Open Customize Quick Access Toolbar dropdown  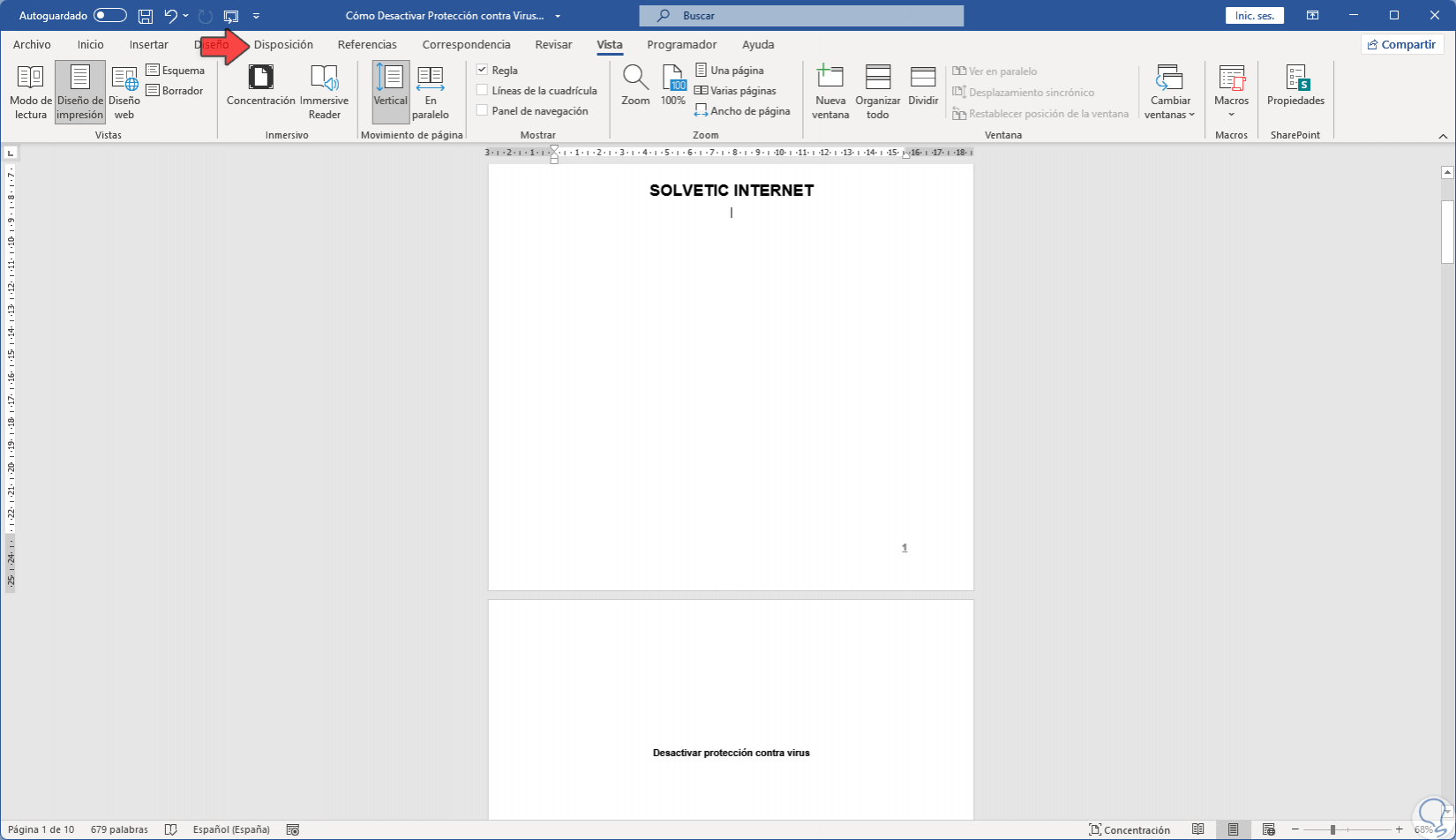click(256, 16)
